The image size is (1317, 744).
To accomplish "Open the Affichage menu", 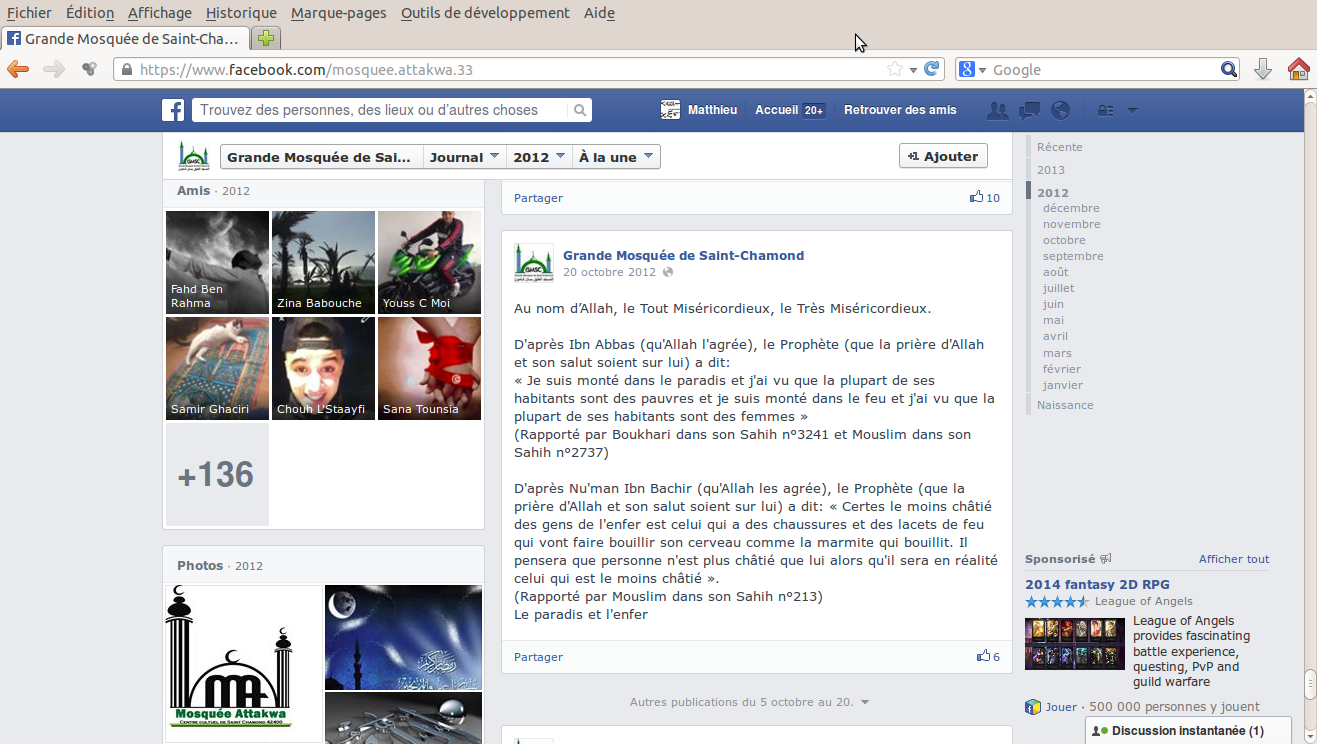I will [160, 13].
